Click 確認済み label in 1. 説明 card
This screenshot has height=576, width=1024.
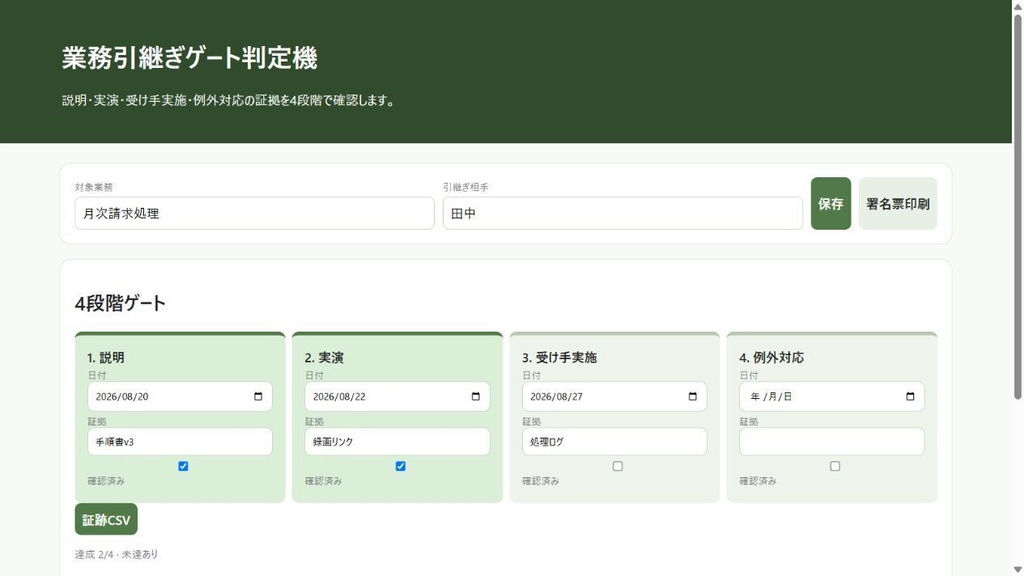tap(106, 481)
